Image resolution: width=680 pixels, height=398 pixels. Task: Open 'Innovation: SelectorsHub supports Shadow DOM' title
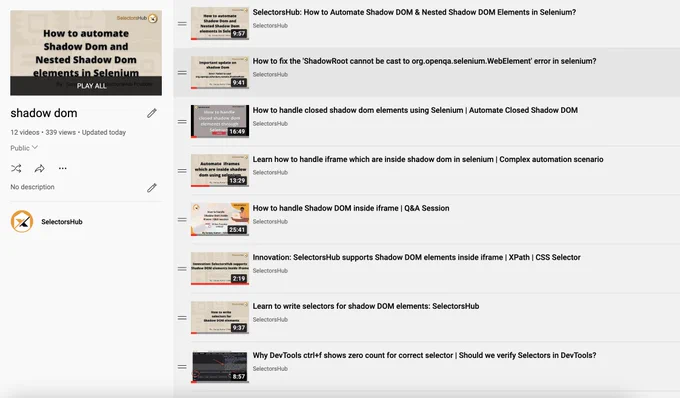tap(416, 257)
